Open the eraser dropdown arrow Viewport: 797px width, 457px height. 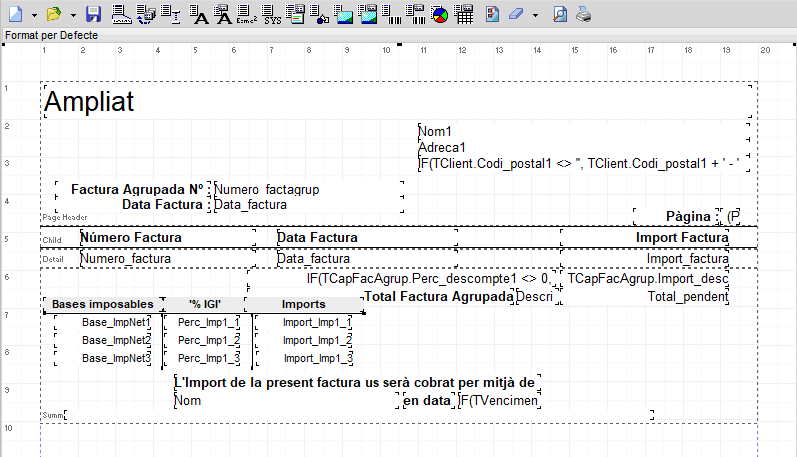535,15
